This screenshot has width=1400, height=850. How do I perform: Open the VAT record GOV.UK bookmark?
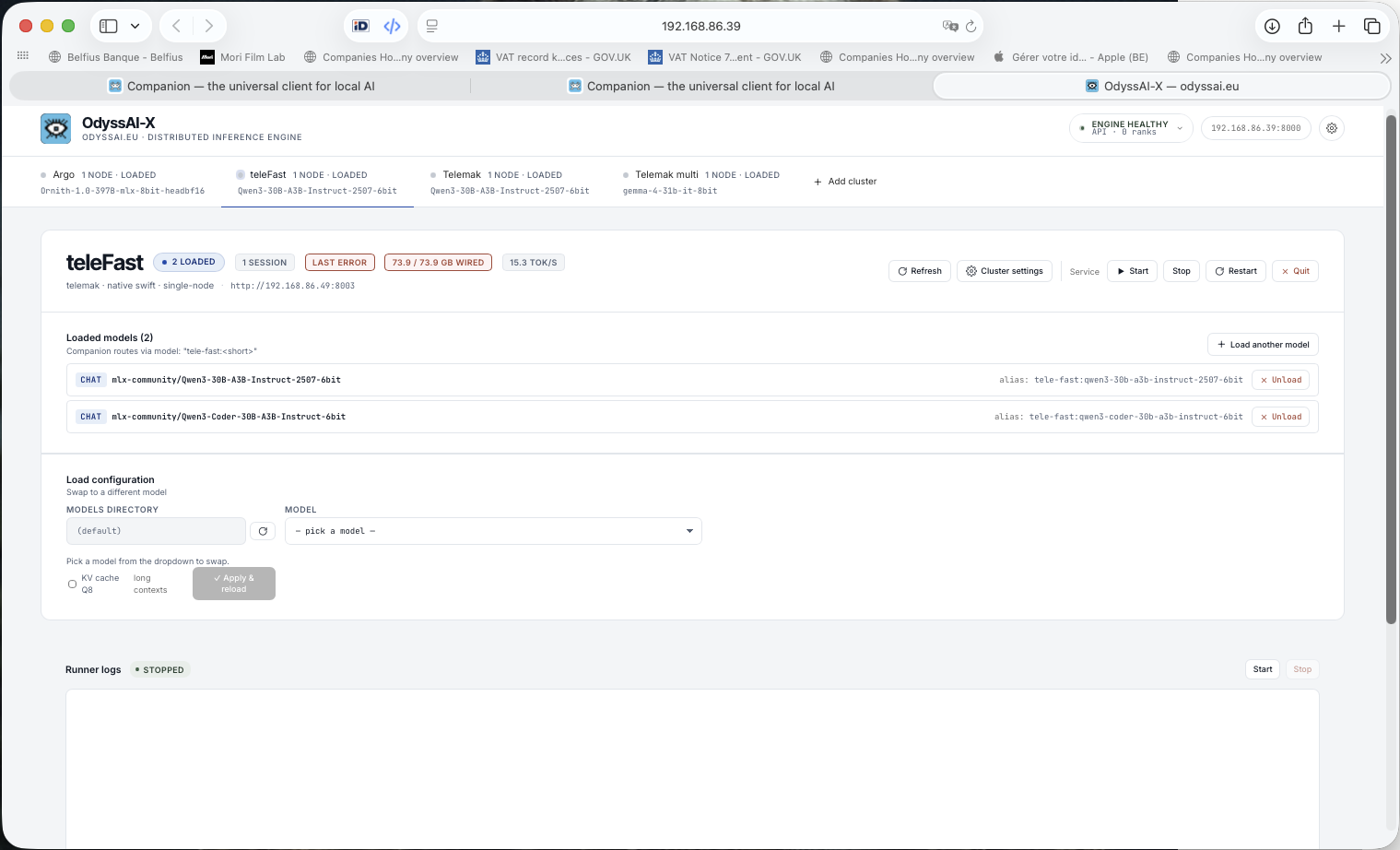554,57
